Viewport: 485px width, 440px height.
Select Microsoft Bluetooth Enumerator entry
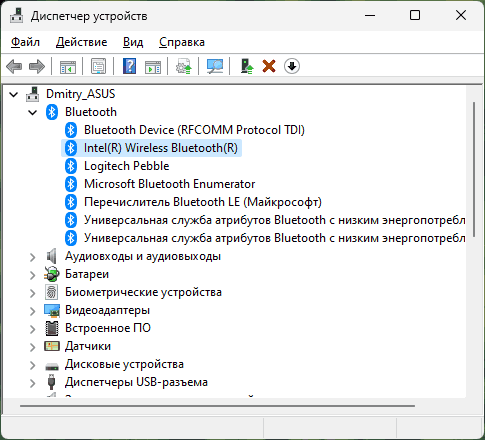click(169, 184)
